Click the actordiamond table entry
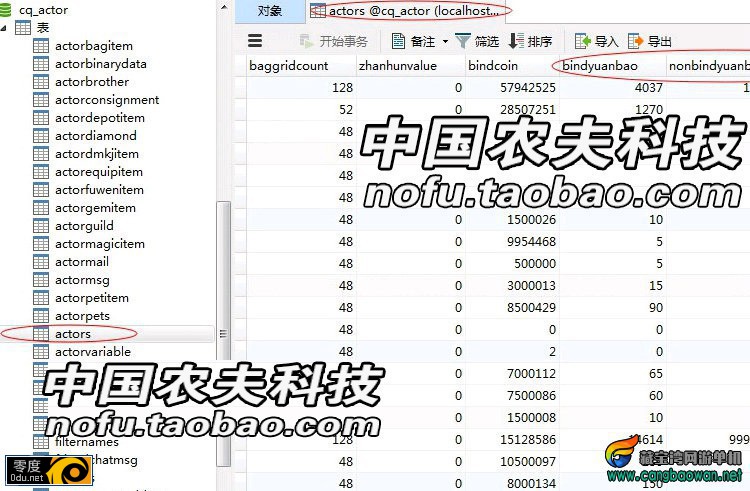 pos(96,136)
